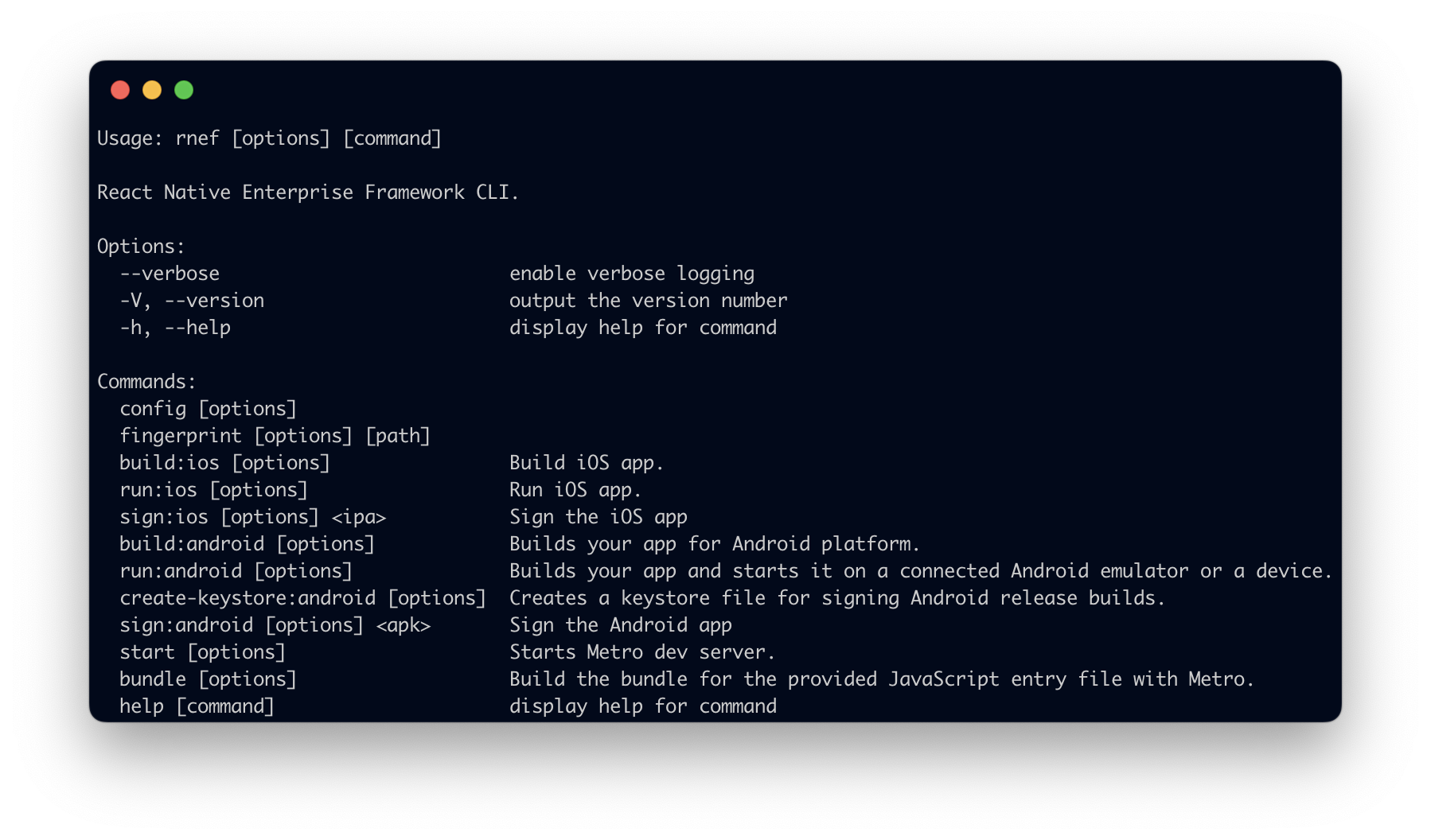Viewport: 1431px width, 840px height.
Task: Click the "config [options]" command
Action: [x=208, y=409]
